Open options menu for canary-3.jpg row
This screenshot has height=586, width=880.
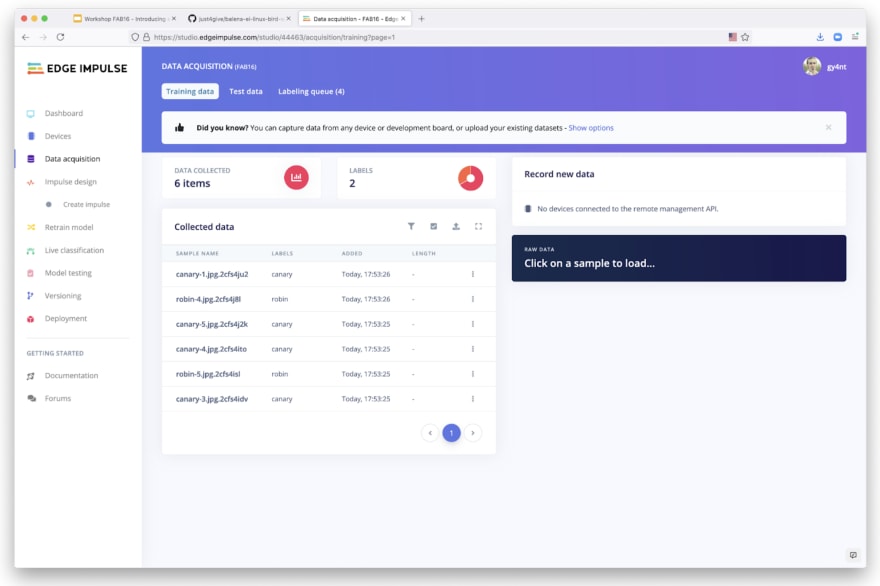point(473,399)
